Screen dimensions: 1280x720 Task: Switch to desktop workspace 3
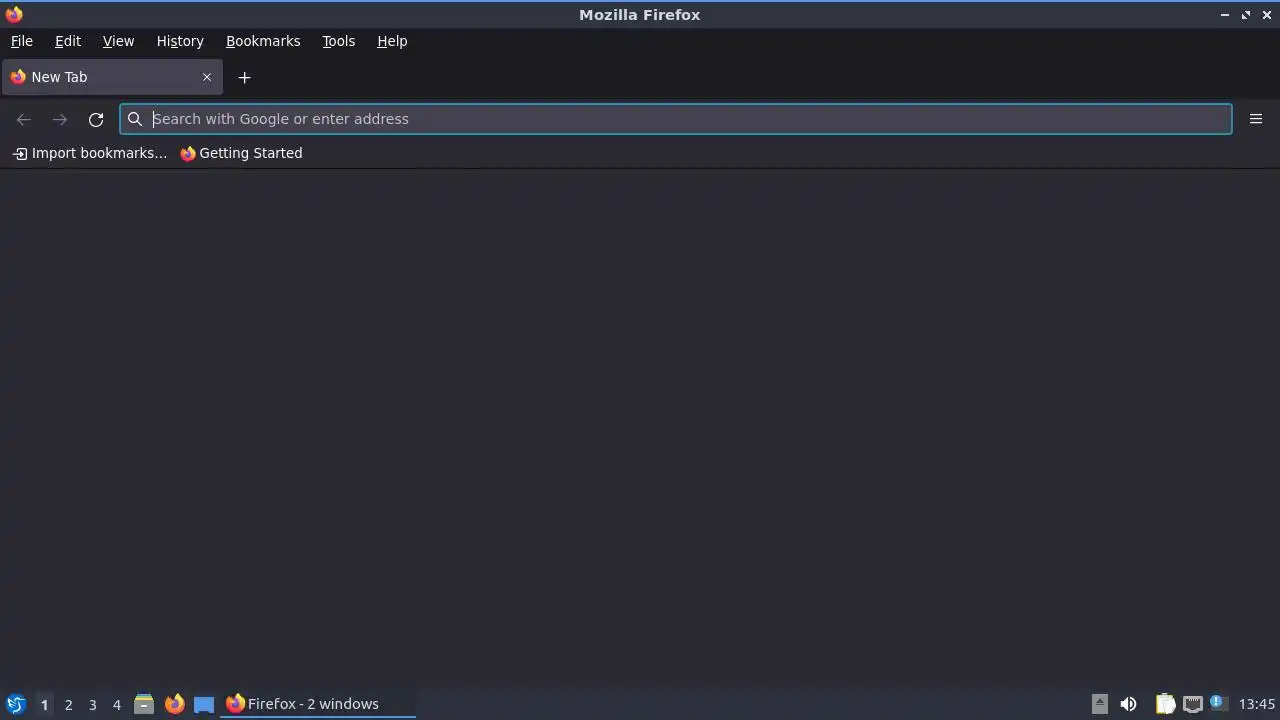point(92,704)
